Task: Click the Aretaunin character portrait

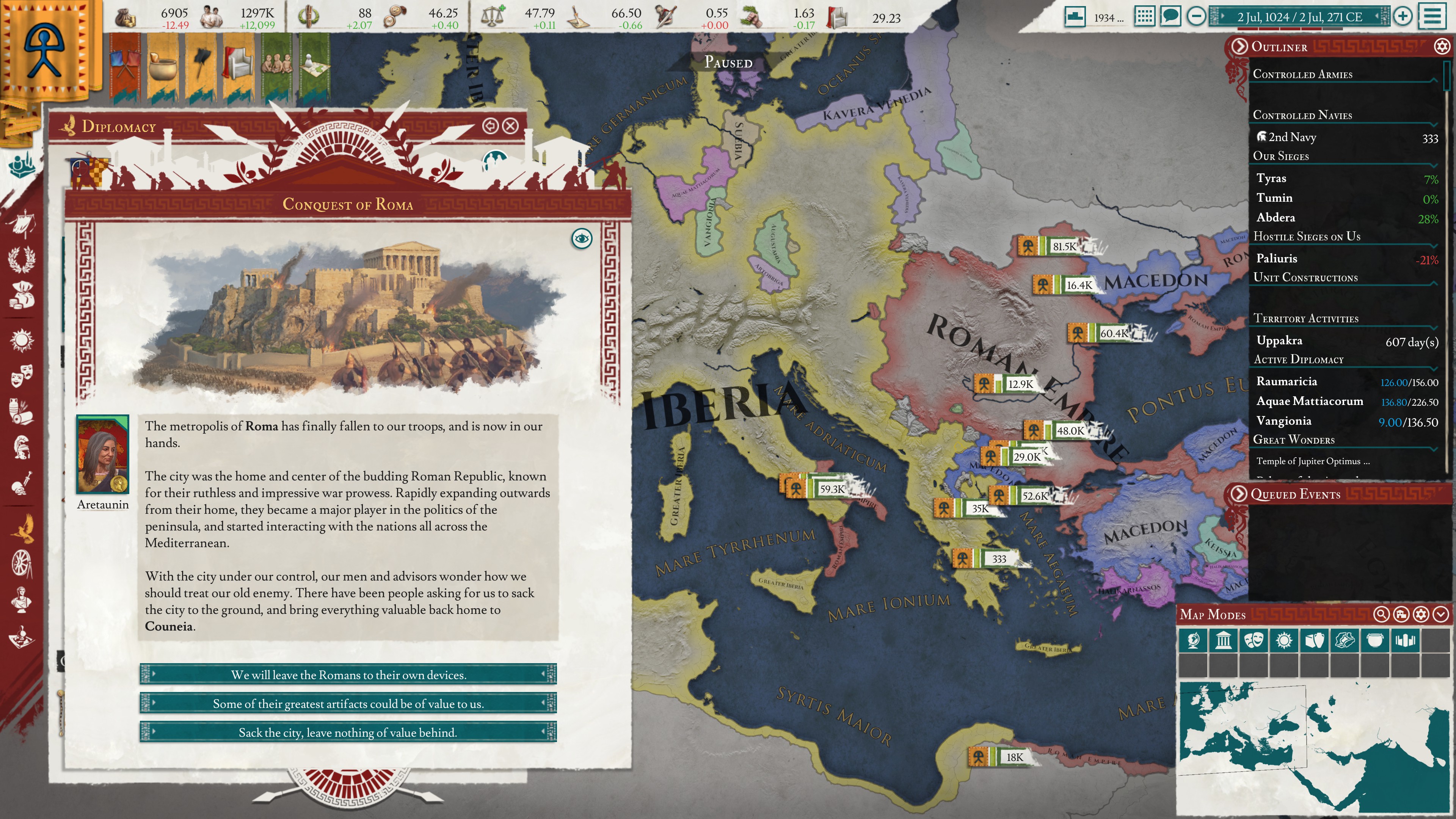Action: click(103, 455)
